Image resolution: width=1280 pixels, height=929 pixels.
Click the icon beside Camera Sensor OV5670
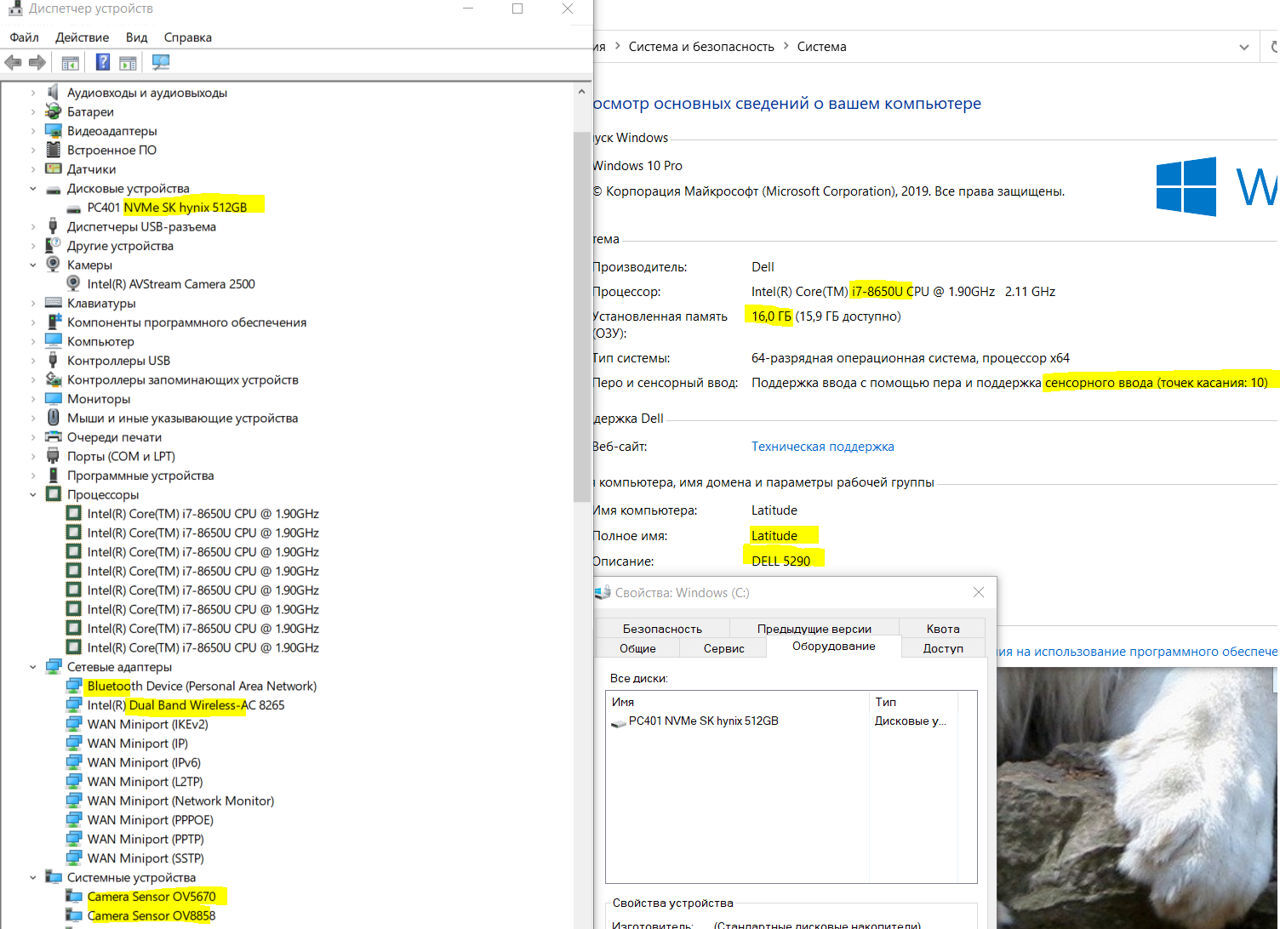point(74,897)
